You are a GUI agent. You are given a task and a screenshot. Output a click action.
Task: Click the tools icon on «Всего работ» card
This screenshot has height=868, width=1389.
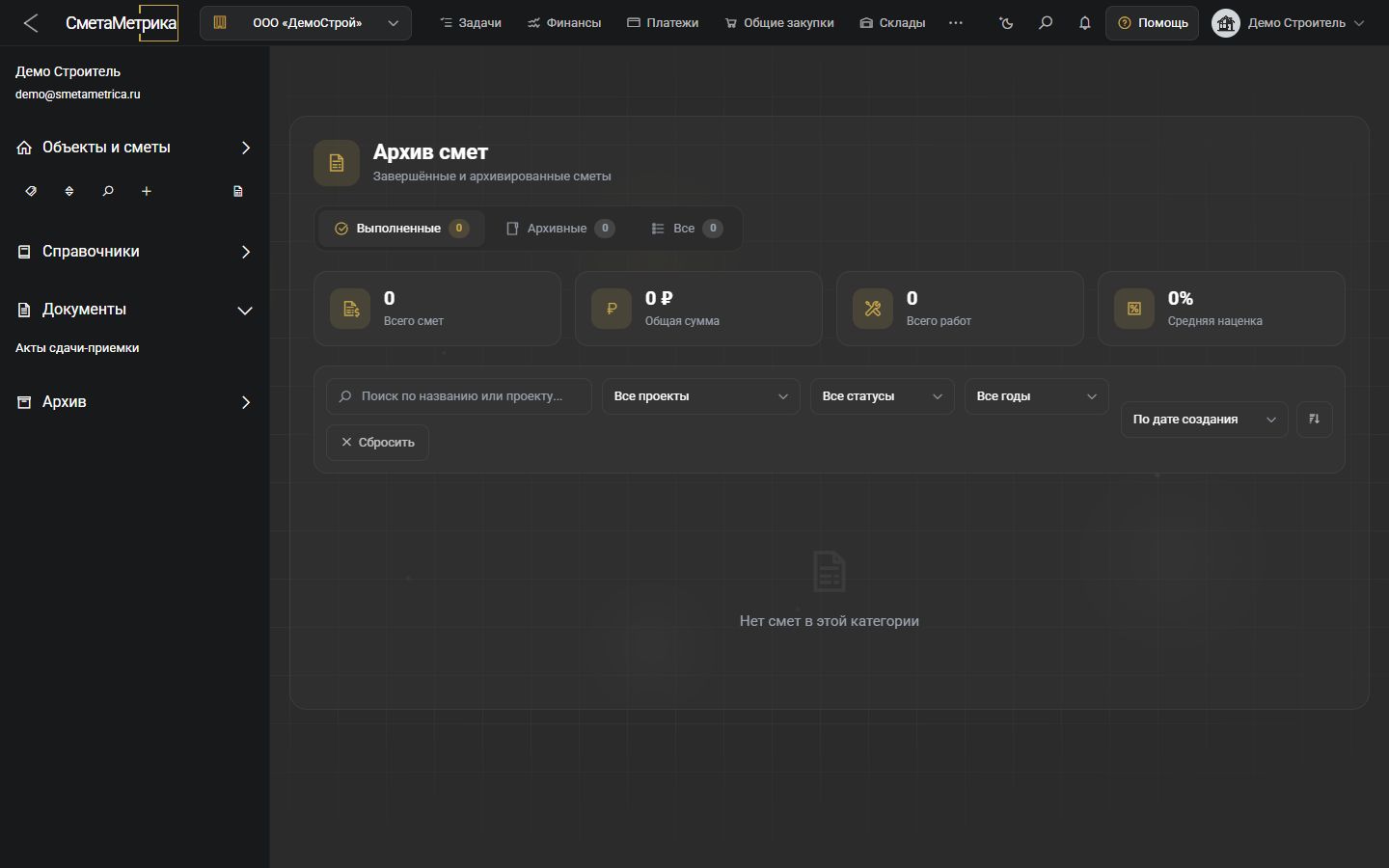click(x=873, y=309)
